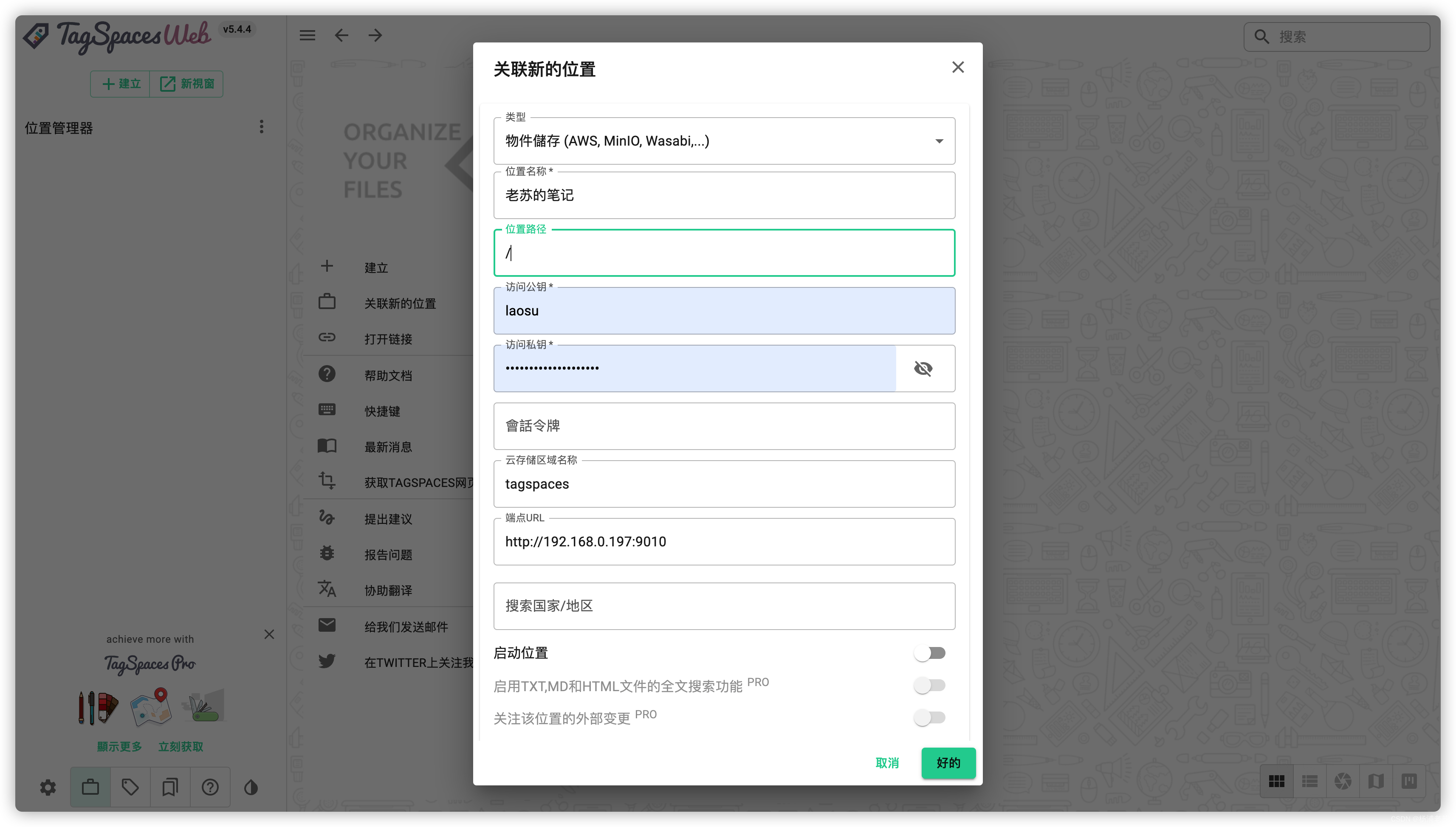Screen dimensions: 1456x827
Task: Switch to grid view perspective icon
Action: coord(1276,782)
